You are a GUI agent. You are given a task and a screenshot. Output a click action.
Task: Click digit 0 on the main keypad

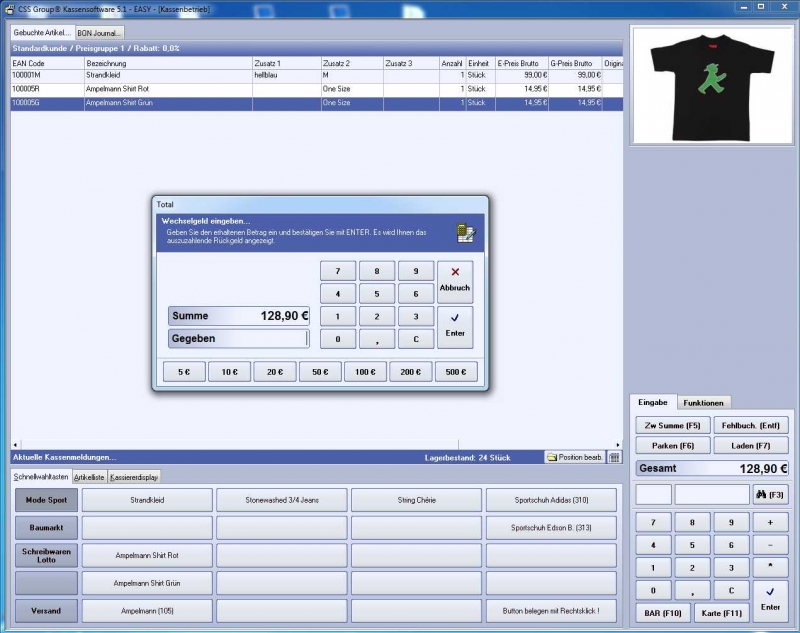[x=653, y=591]
